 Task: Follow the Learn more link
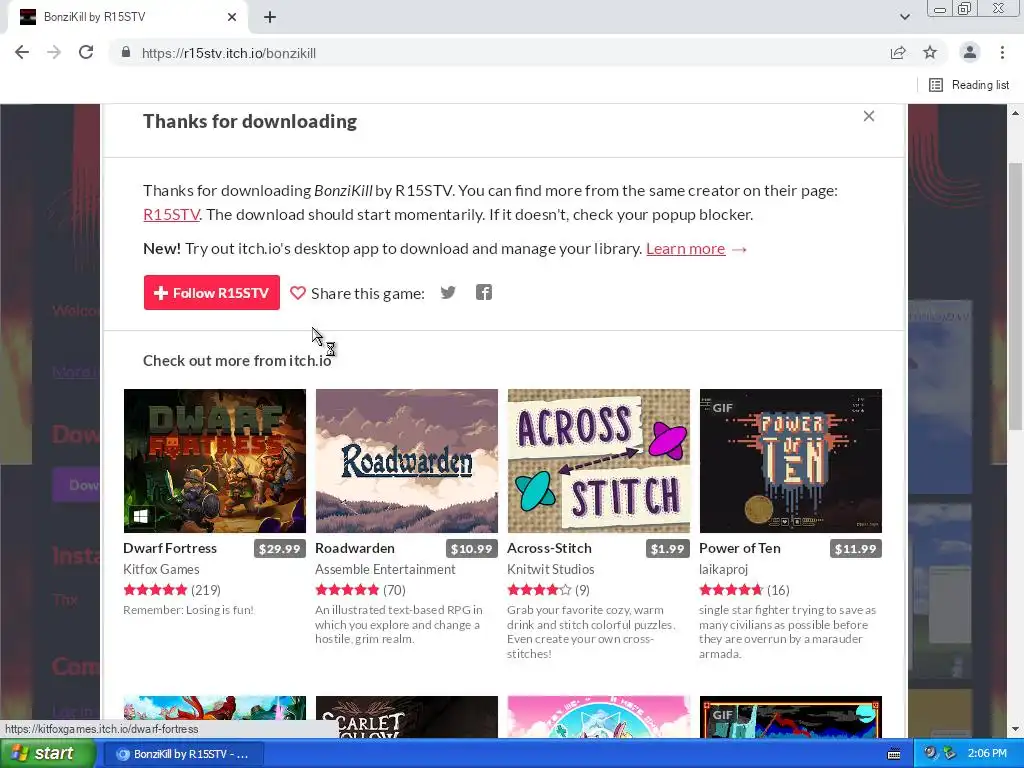(x=686, y=249)
